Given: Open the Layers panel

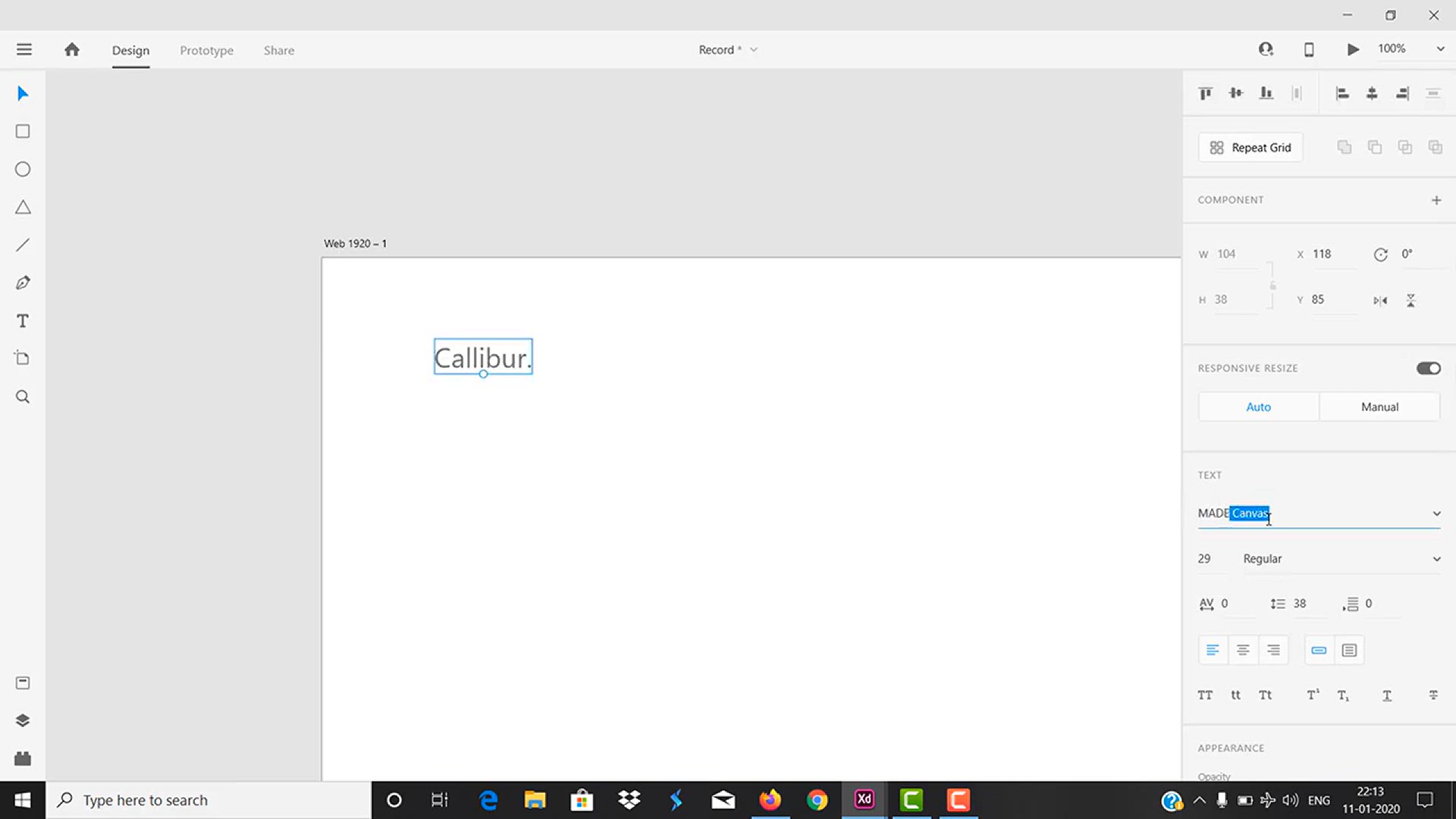Looking at the screenshot, I should [23, 720].
